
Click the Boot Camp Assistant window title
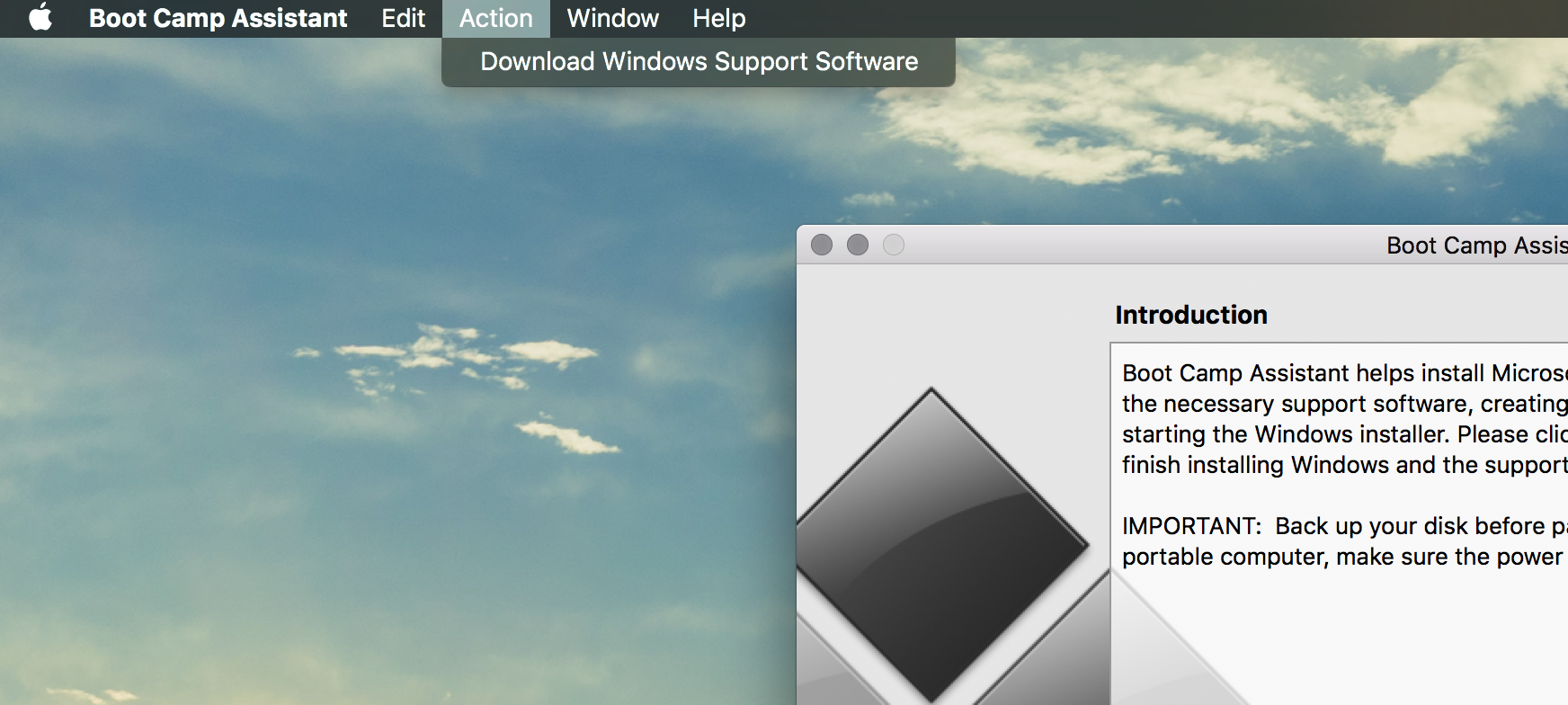coord(1476,245)
